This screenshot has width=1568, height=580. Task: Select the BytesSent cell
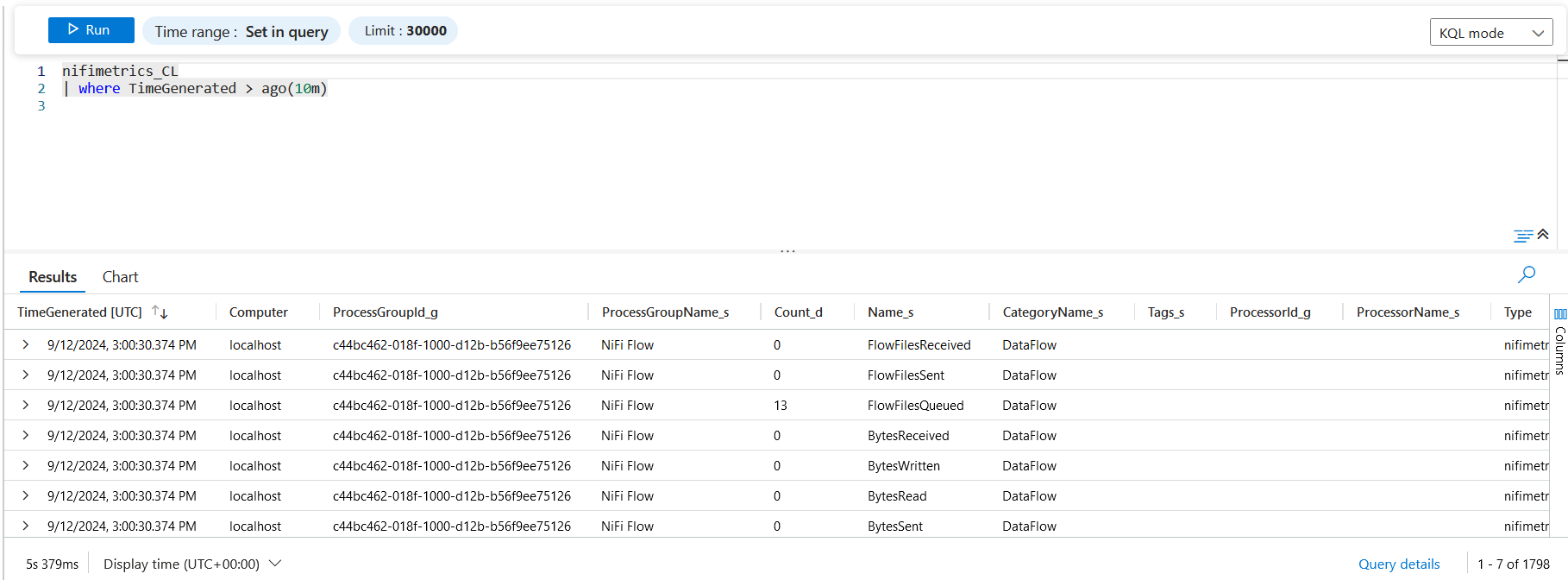coord(895,526)
